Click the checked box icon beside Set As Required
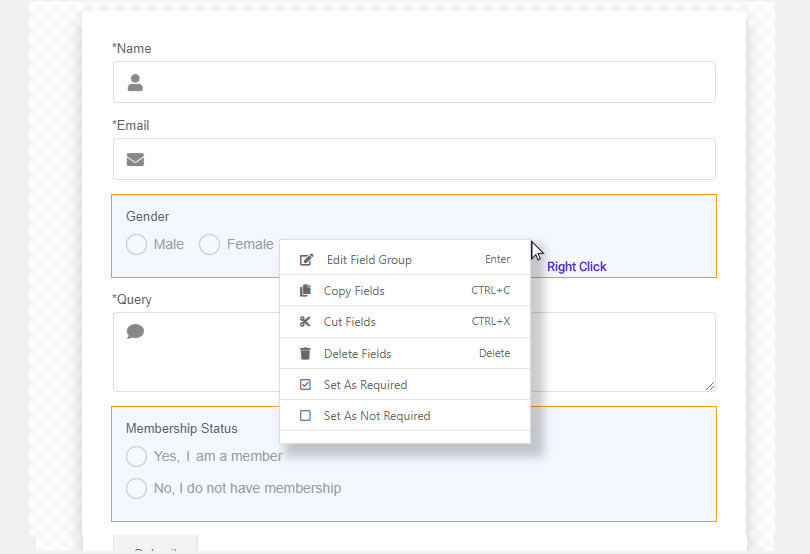 (305, 384)
